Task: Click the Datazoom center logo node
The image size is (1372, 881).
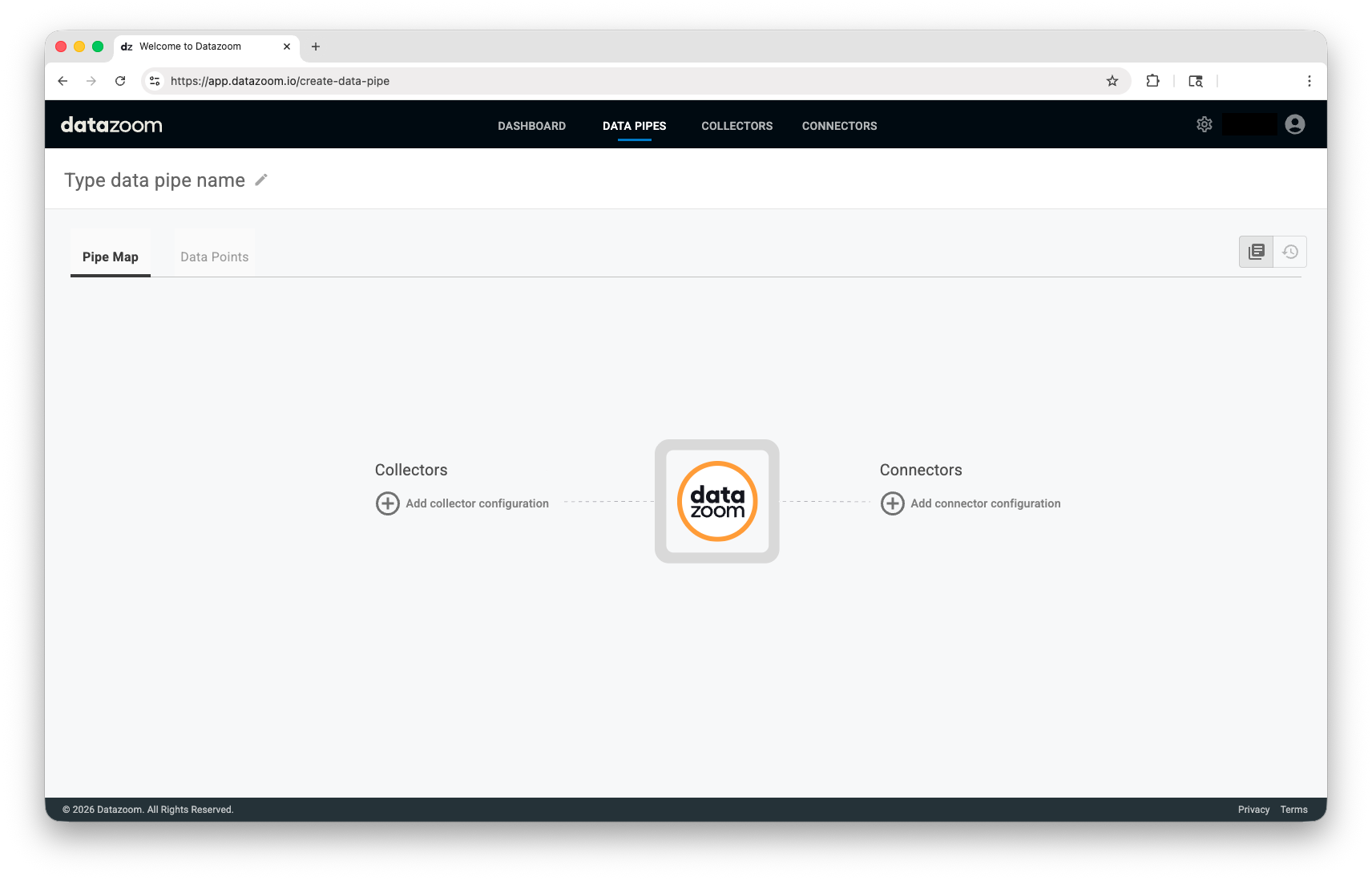Action: click(717, 501)
